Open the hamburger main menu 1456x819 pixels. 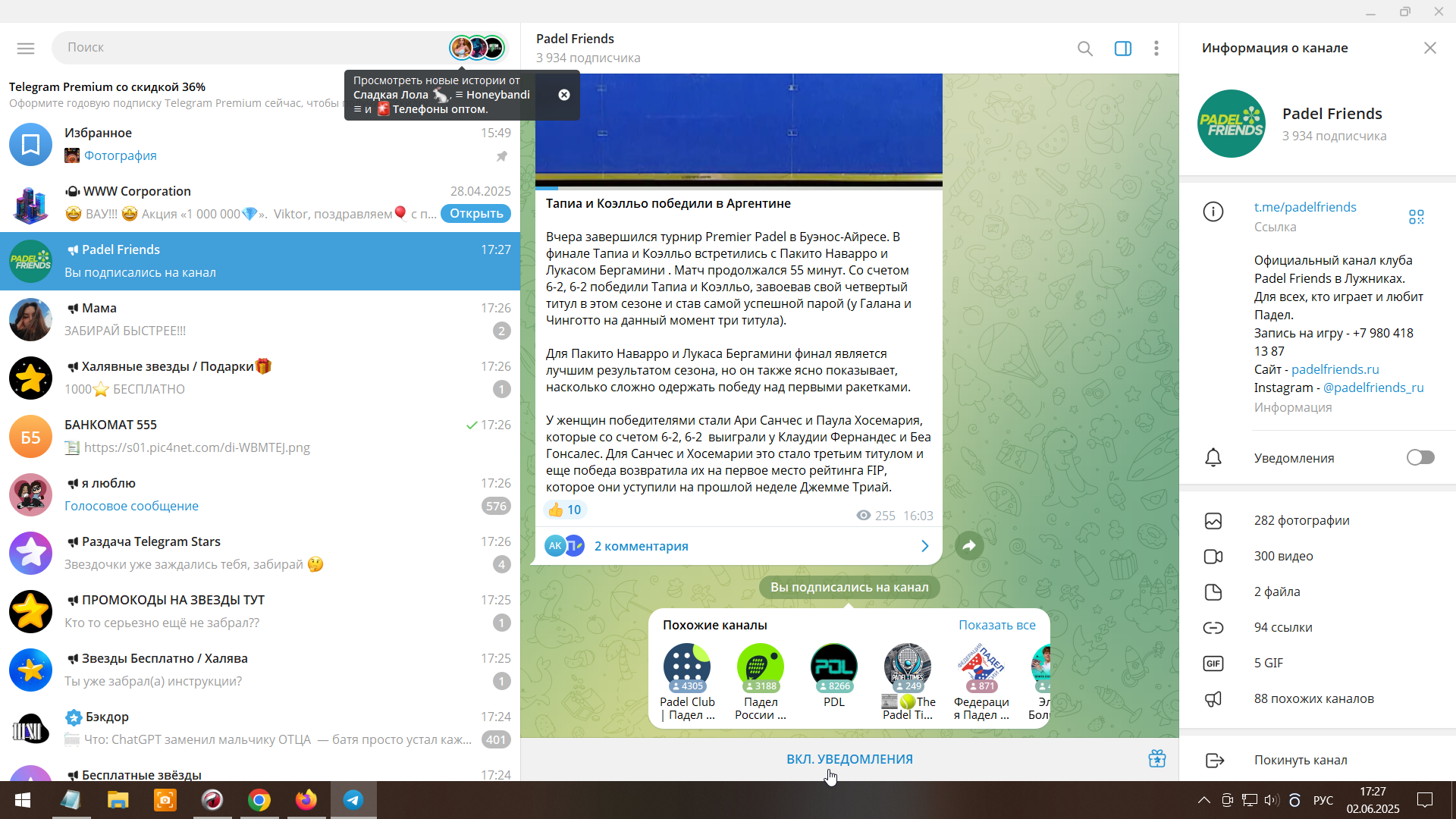click(26, 49)
